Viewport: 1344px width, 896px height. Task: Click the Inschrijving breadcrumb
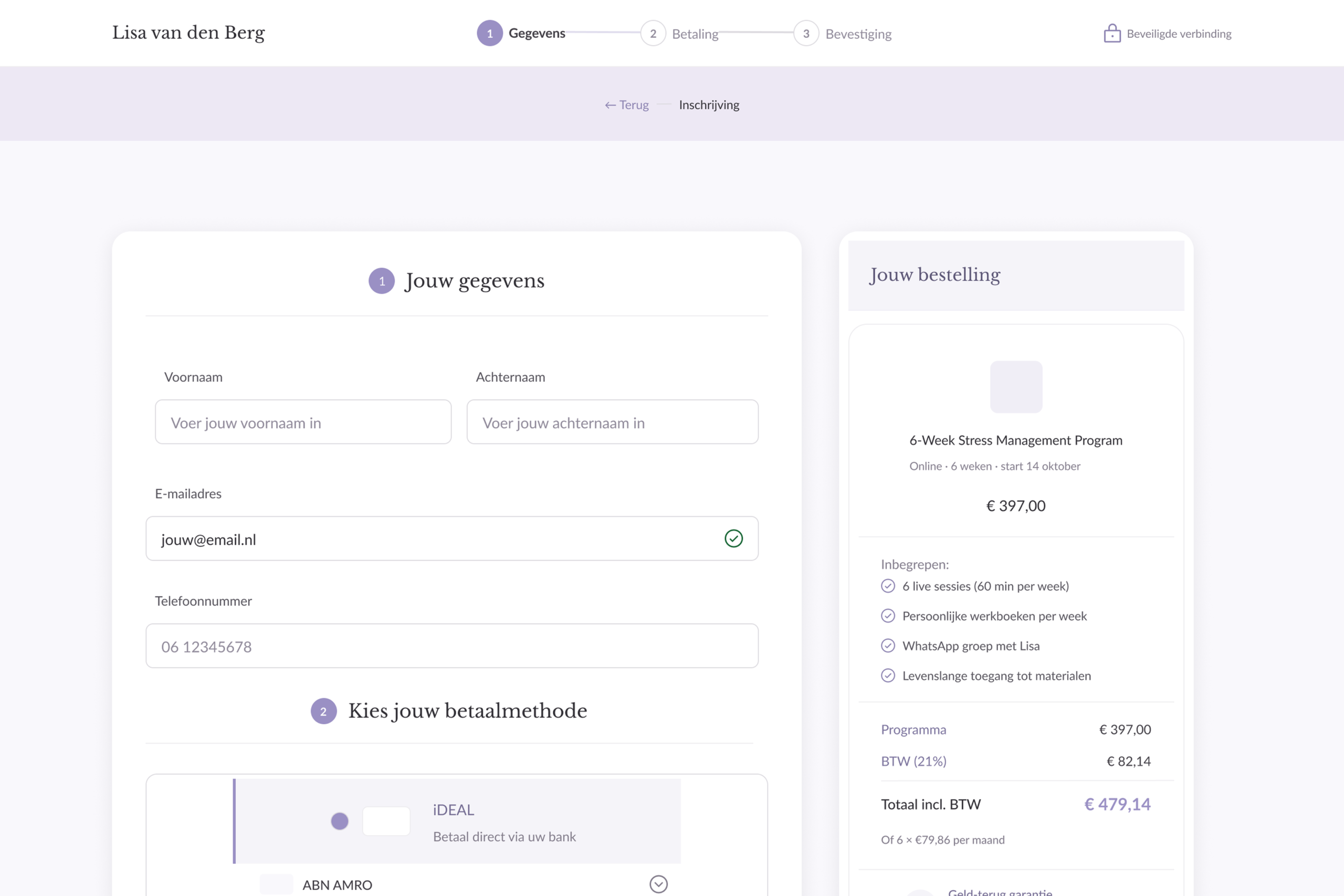coord(709,104)
